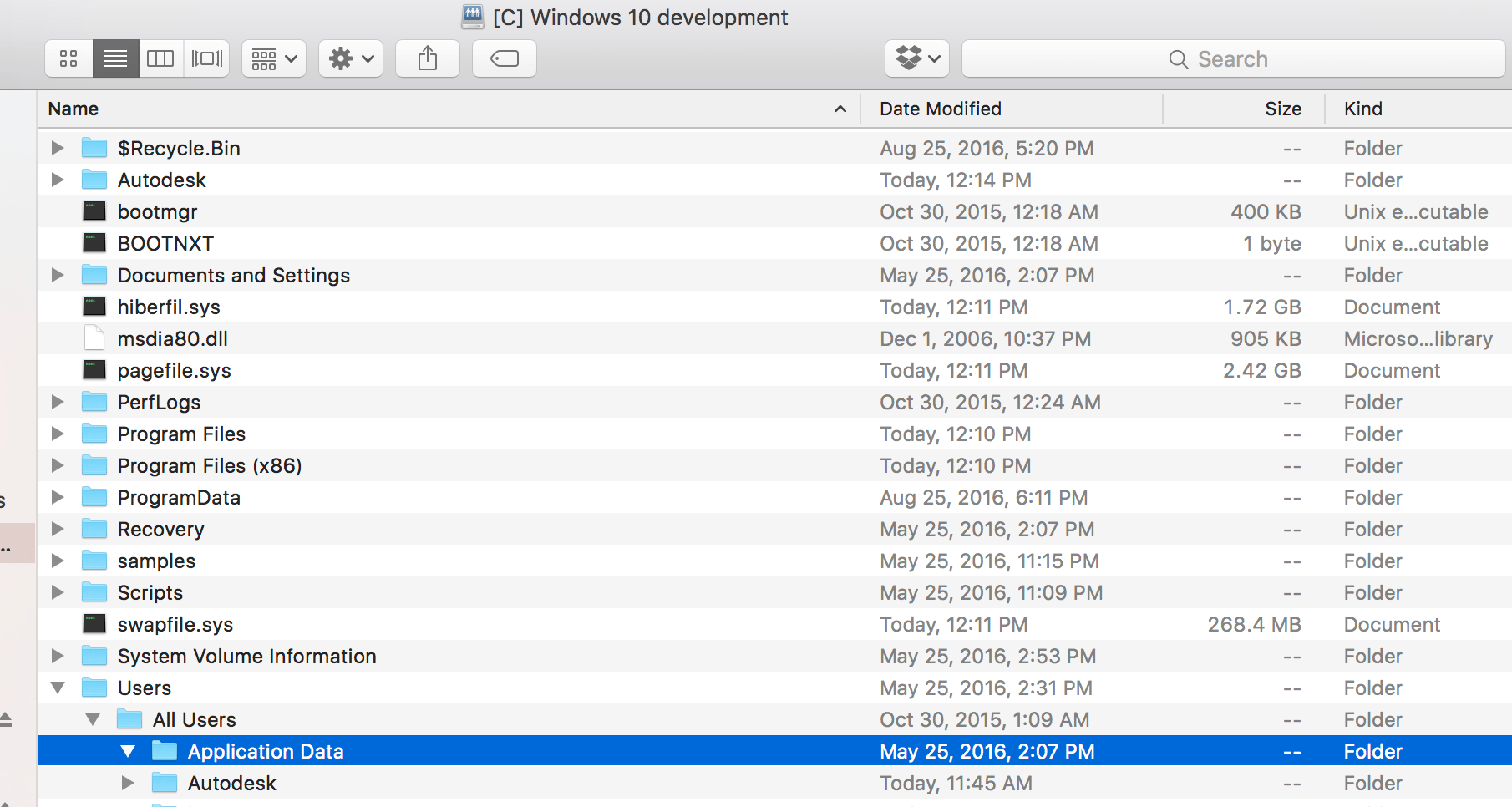Click the Scripts folder icon

(x=94, y=592)
